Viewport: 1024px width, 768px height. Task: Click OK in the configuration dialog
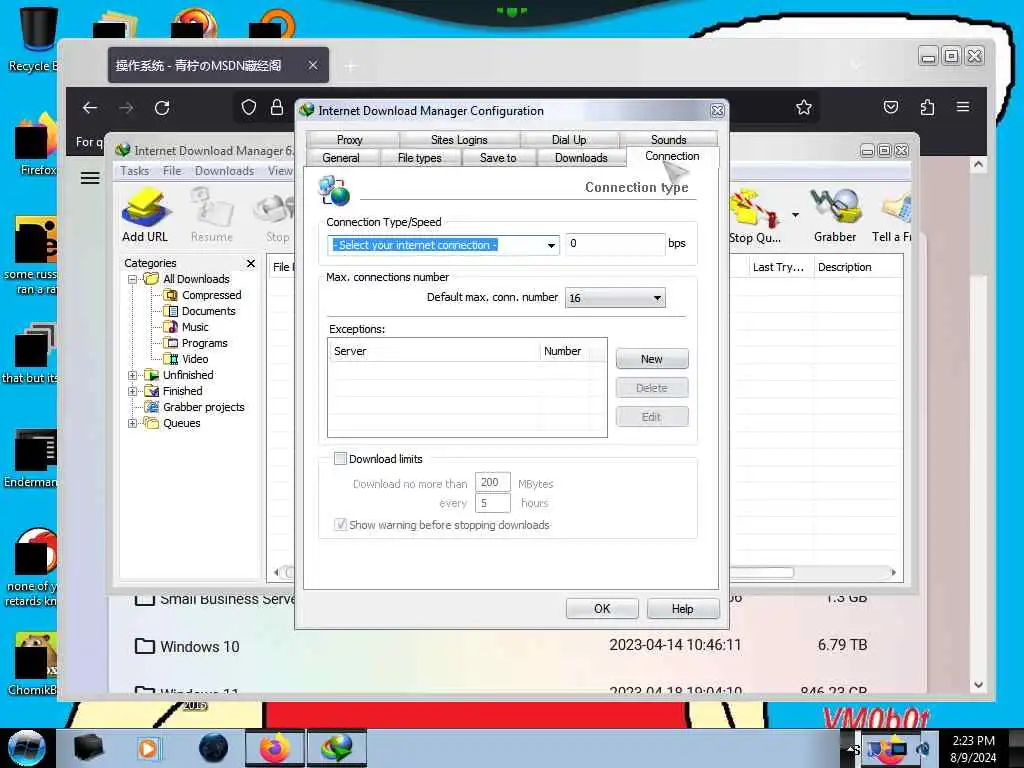click(602, 608)
